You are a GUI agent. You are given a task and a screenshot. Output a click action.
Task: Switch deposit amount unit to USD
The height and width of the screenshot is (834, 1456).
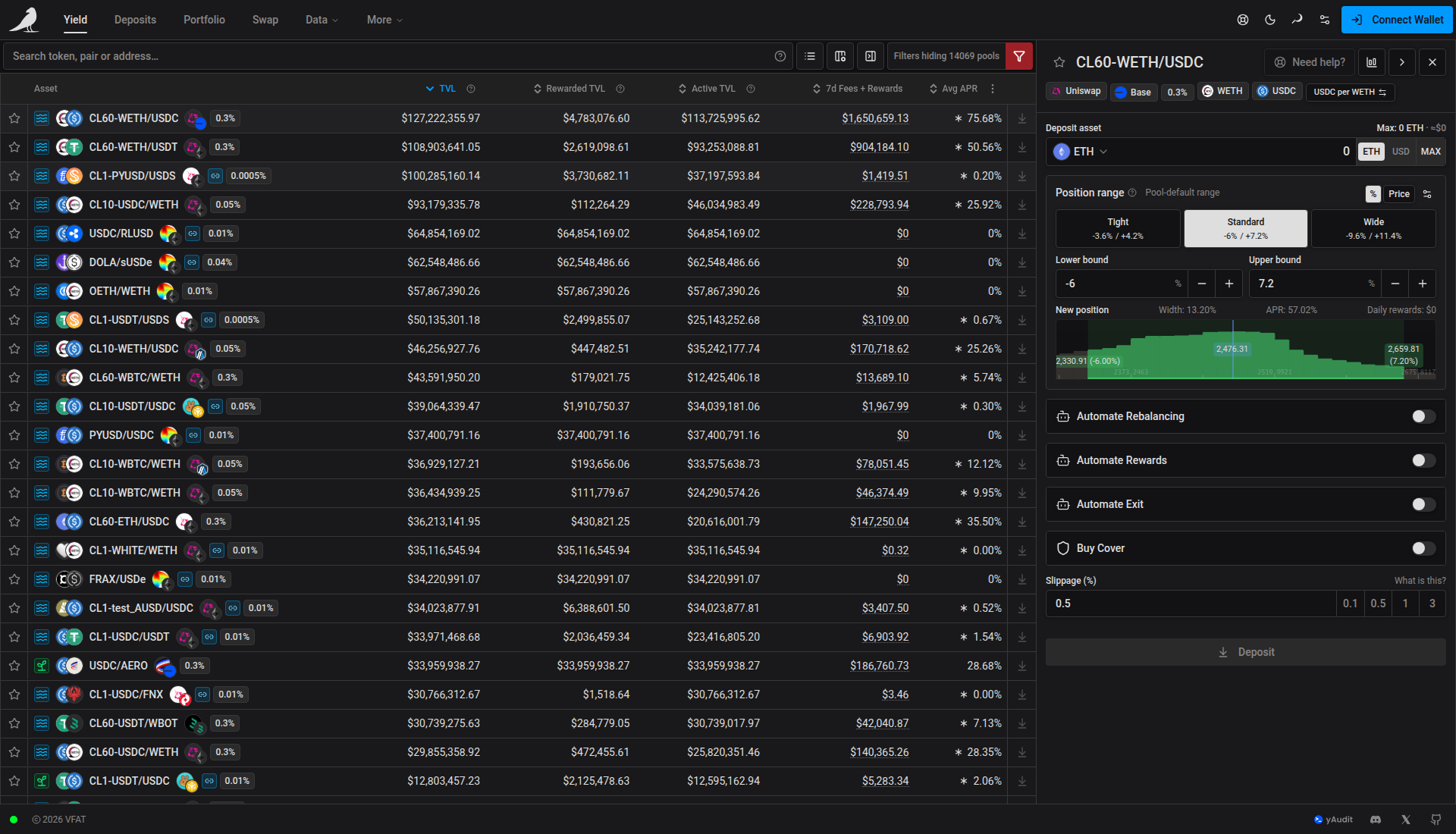[x=1401, y=152]
